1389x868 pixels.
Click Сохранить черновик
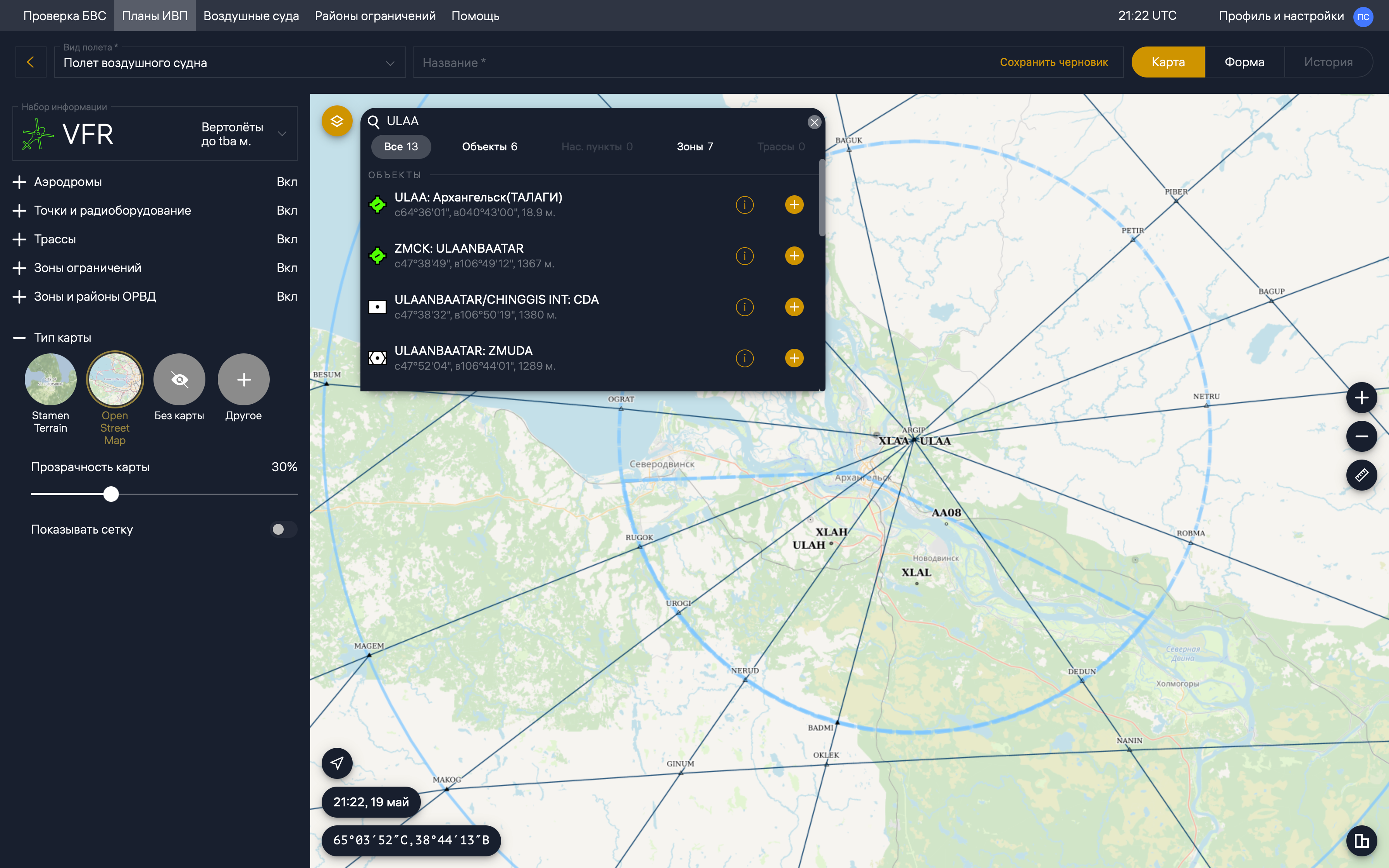click(1053, 62)
